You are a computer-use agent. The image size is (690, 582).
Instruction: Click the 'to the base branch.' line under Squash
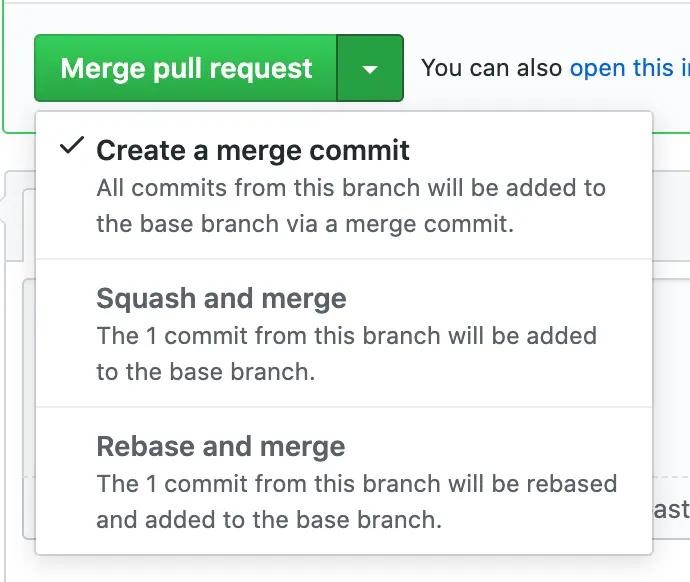(x=206, y=372)
